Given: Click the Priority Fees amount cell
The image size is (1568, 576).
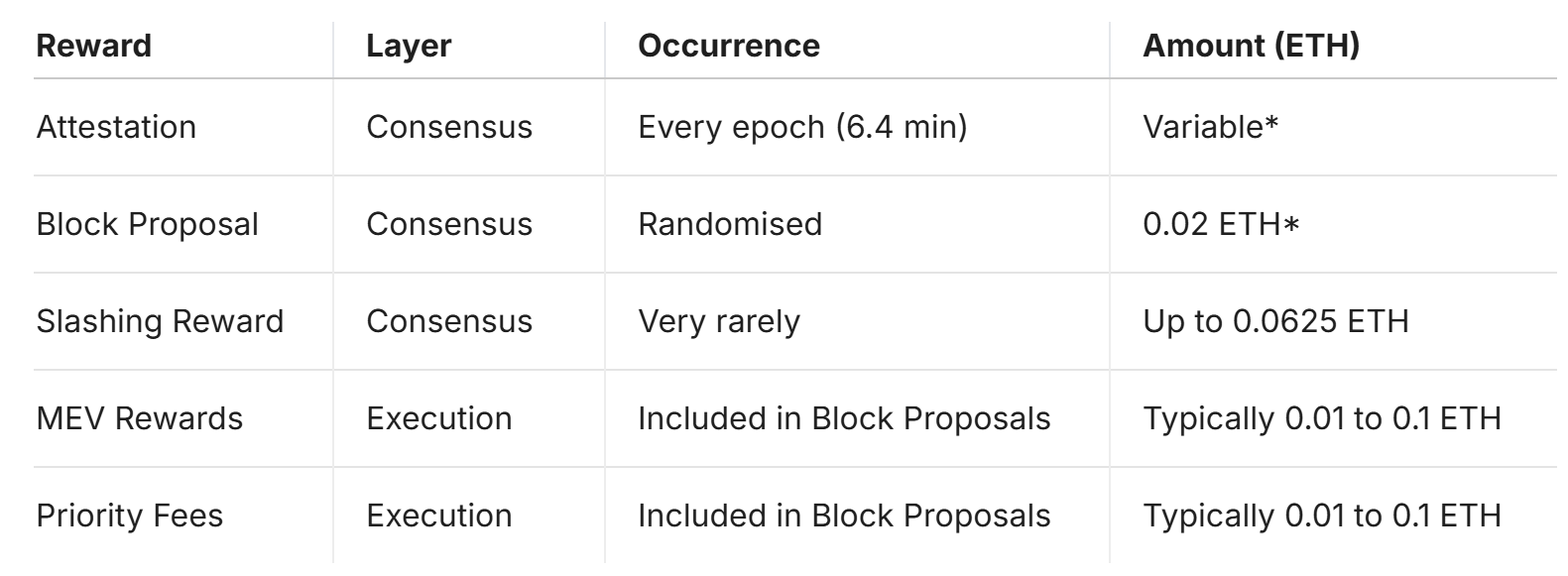Looking at the screenshot, I should (1321, 517).
